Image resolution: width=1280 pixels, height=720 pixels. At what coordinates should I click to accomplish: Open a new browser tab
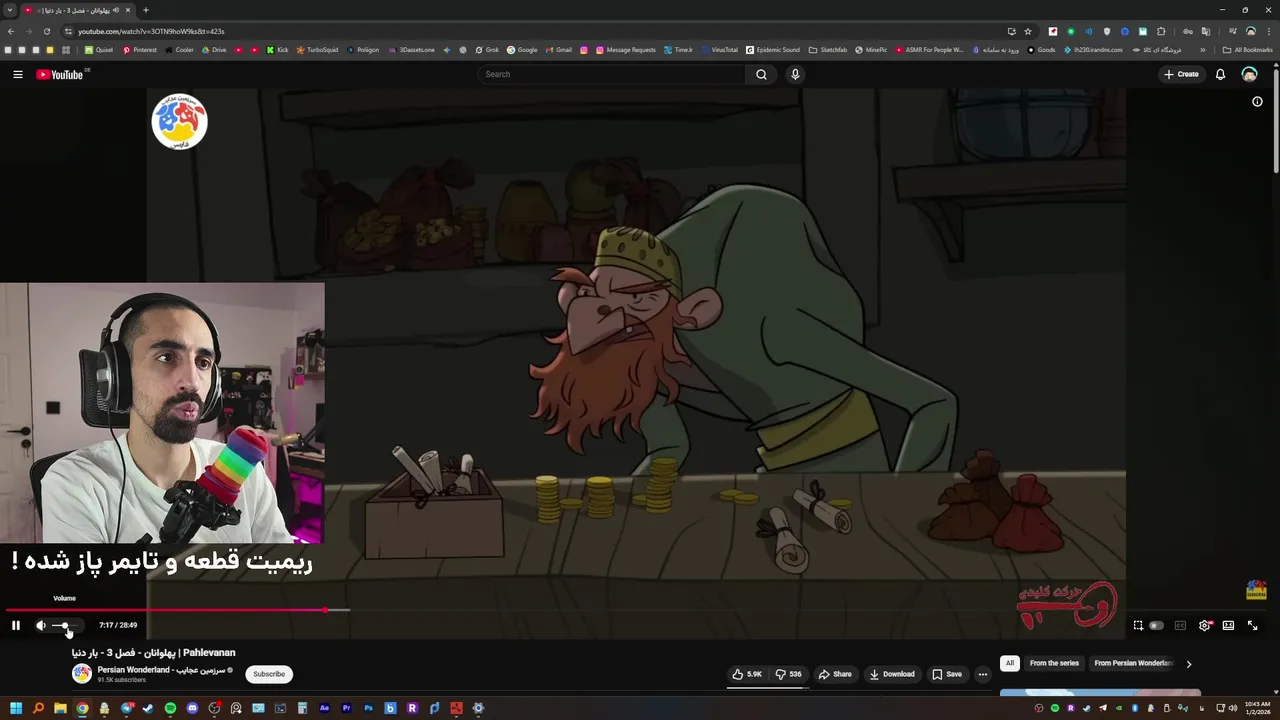tap(146, 10)
